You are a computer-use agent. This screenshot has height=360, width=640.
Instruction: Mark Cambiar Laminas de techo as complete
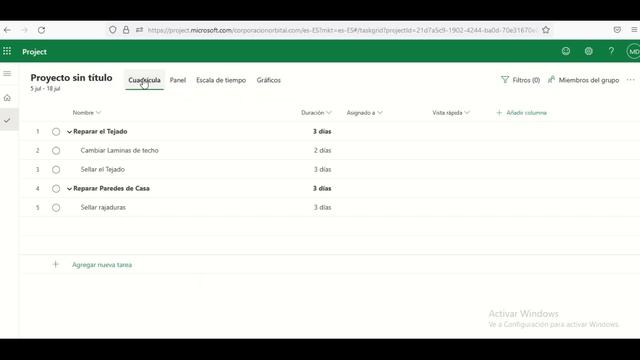[x=56, y=151]
